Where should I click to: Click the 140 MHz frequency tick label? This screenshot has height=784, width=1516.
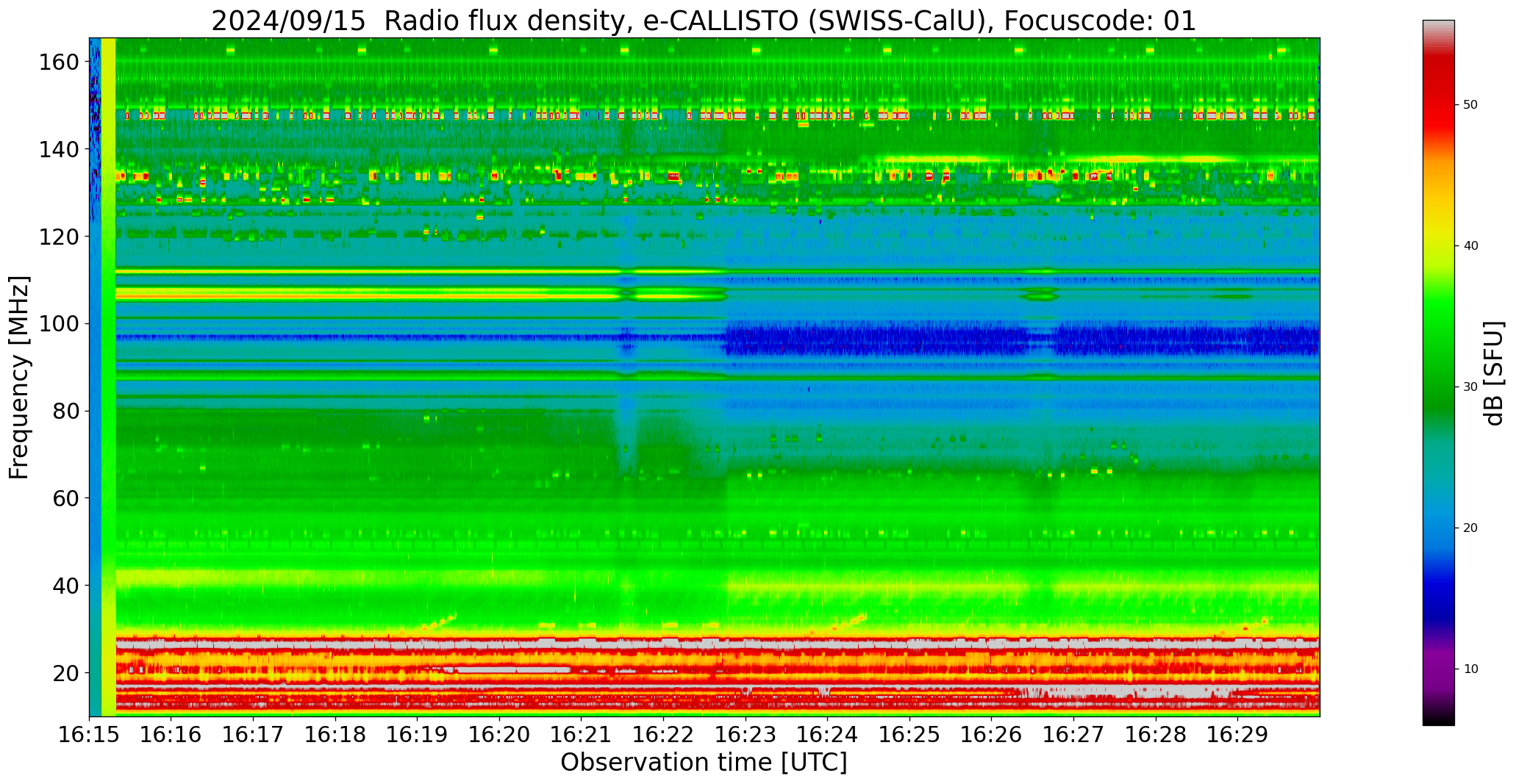coord(58,149)
